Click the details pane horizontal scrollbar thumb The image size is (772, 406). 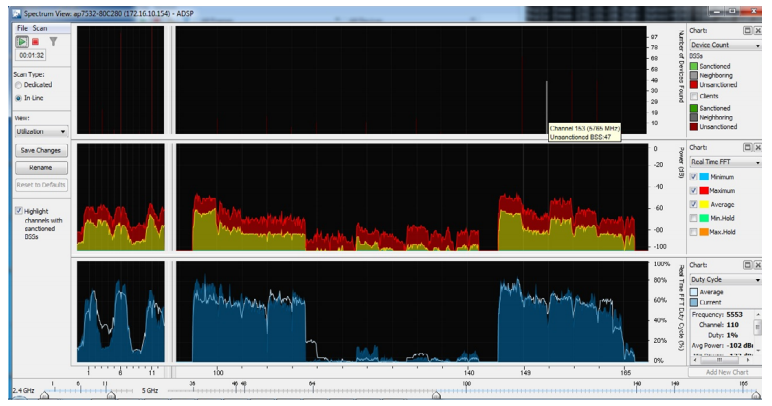coord(720,360)
